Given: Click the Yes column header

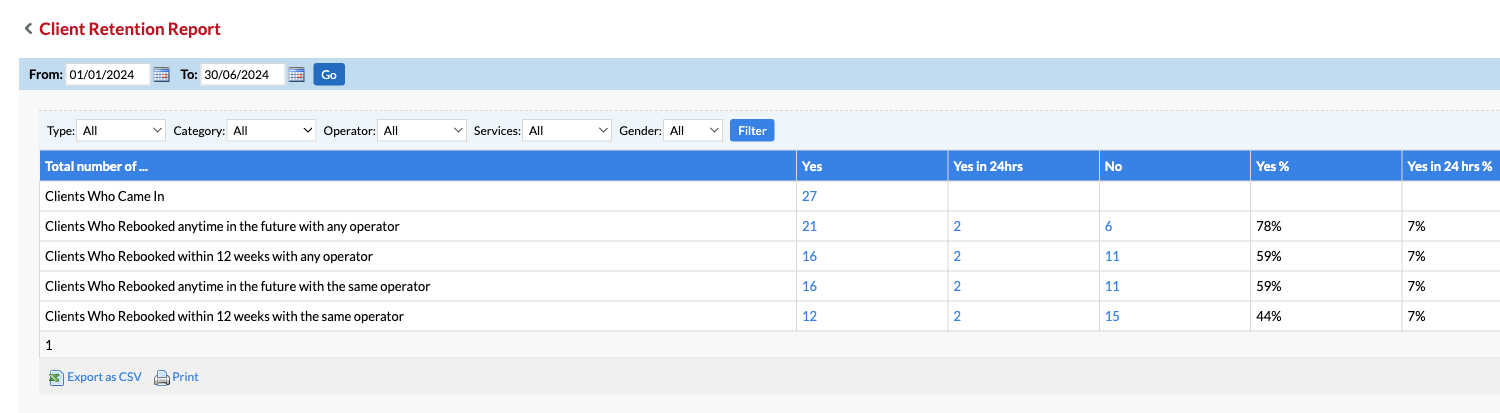Looking at the screenshot, I should [x=872, y=166].
